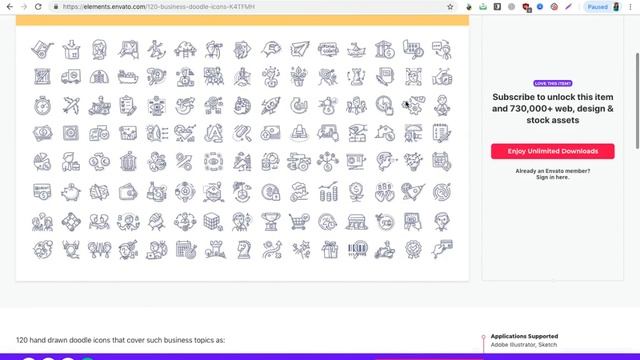Viewport: 640px width, 360px height.
Task: Reload the page with the refresh icon
Action: [38, 7]
